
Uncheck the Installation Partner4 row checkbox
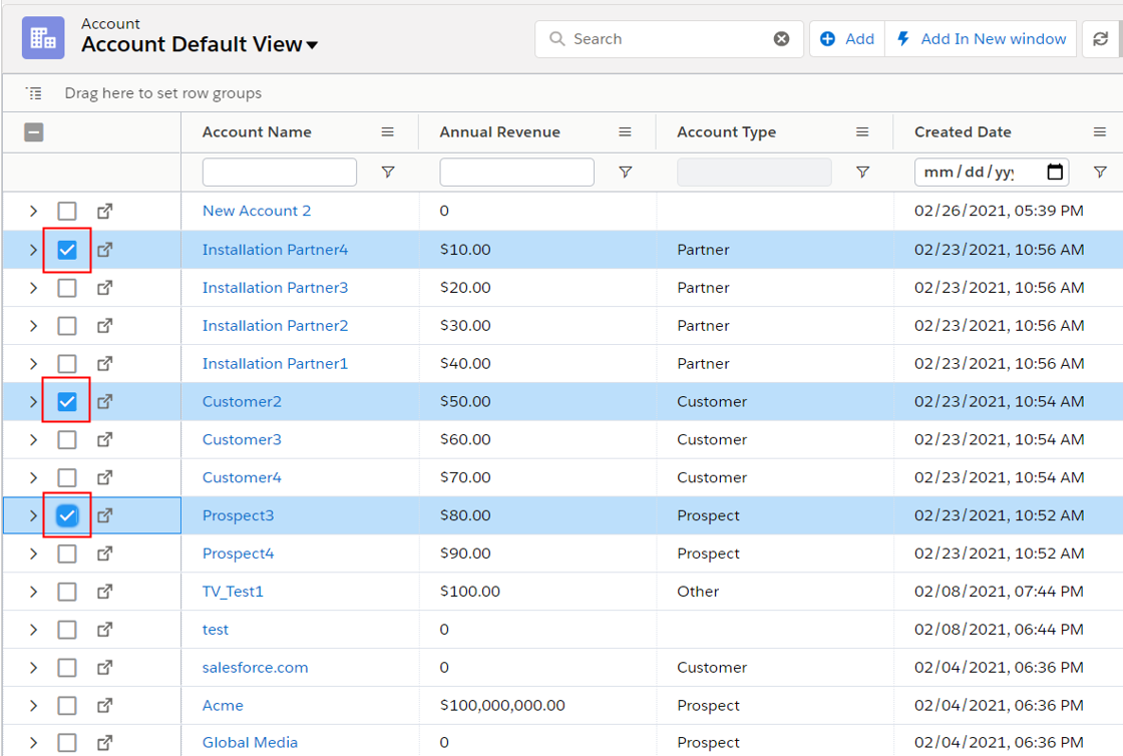67,250
